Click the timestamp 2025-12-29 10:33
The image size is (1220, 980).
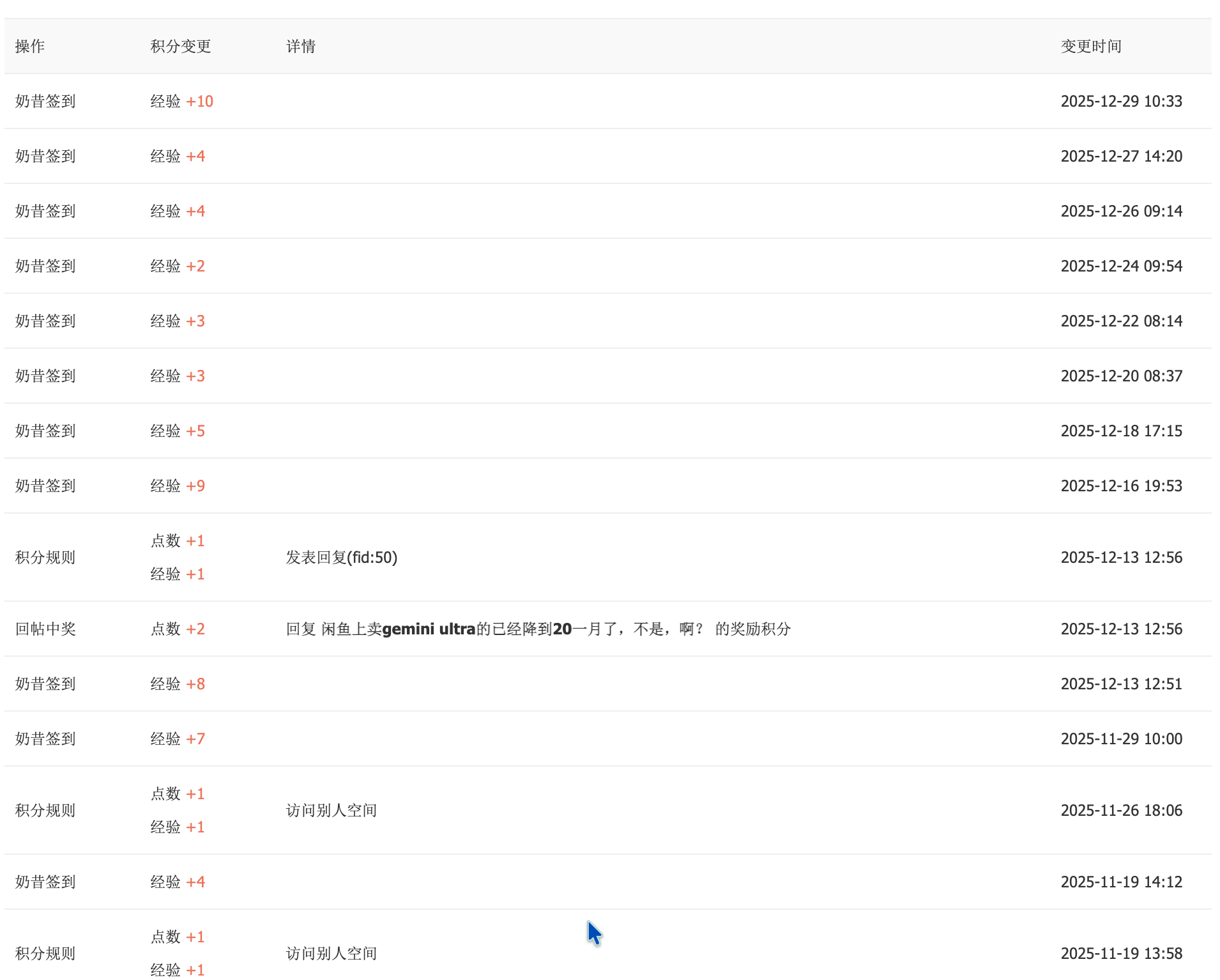click(1121, 102)
